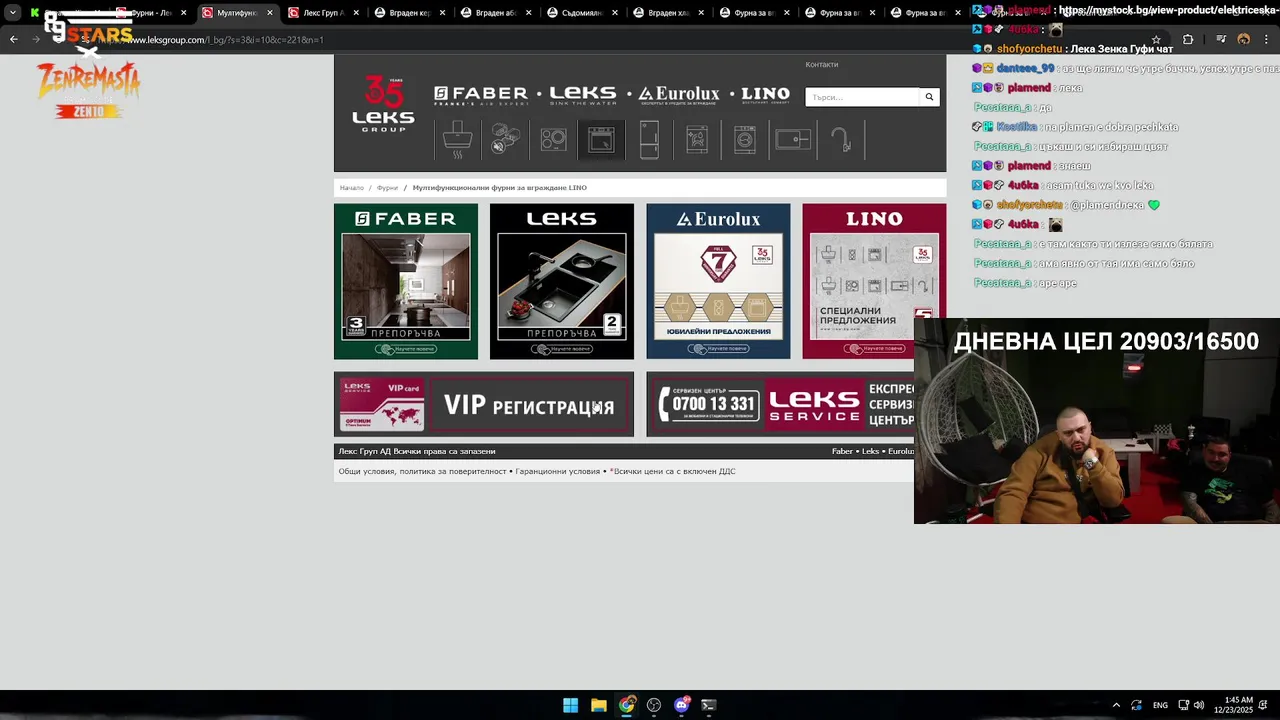Click the Гаранционни условия link
Viewport: 1280px width, 720px height.
pos(558,471)
